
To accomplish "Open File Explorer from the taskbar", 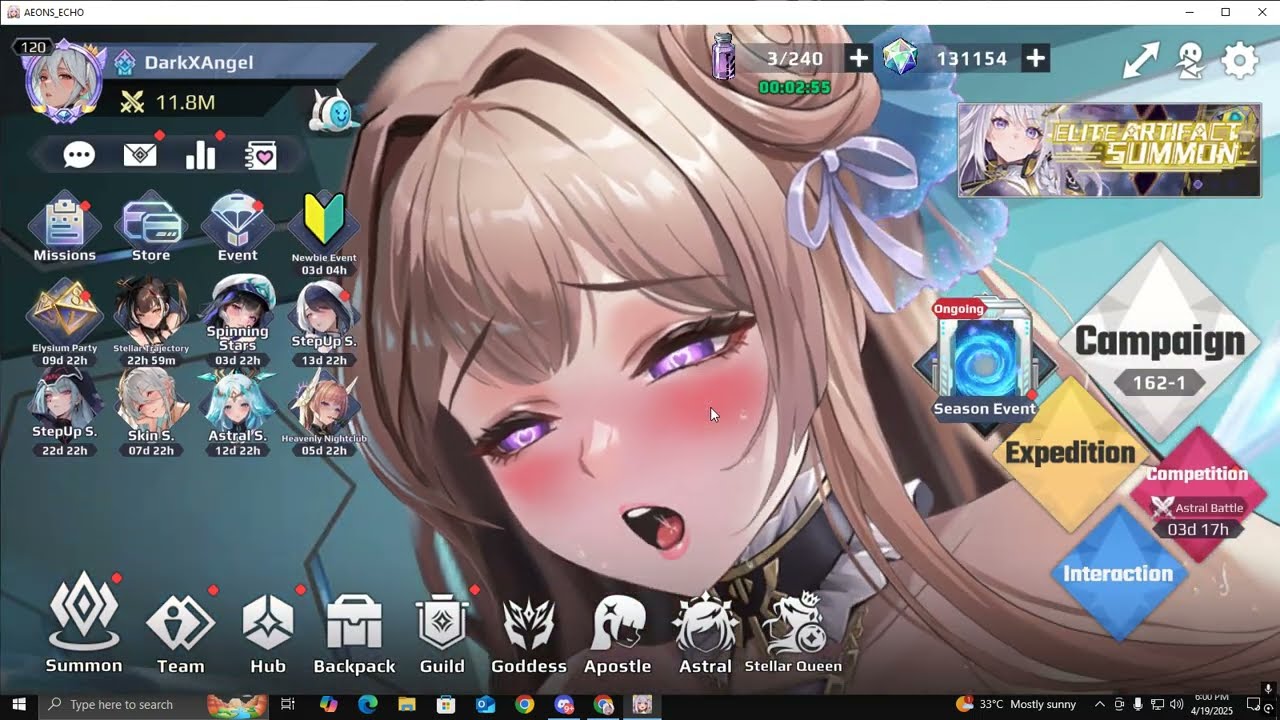I will [x=407, y=705].
